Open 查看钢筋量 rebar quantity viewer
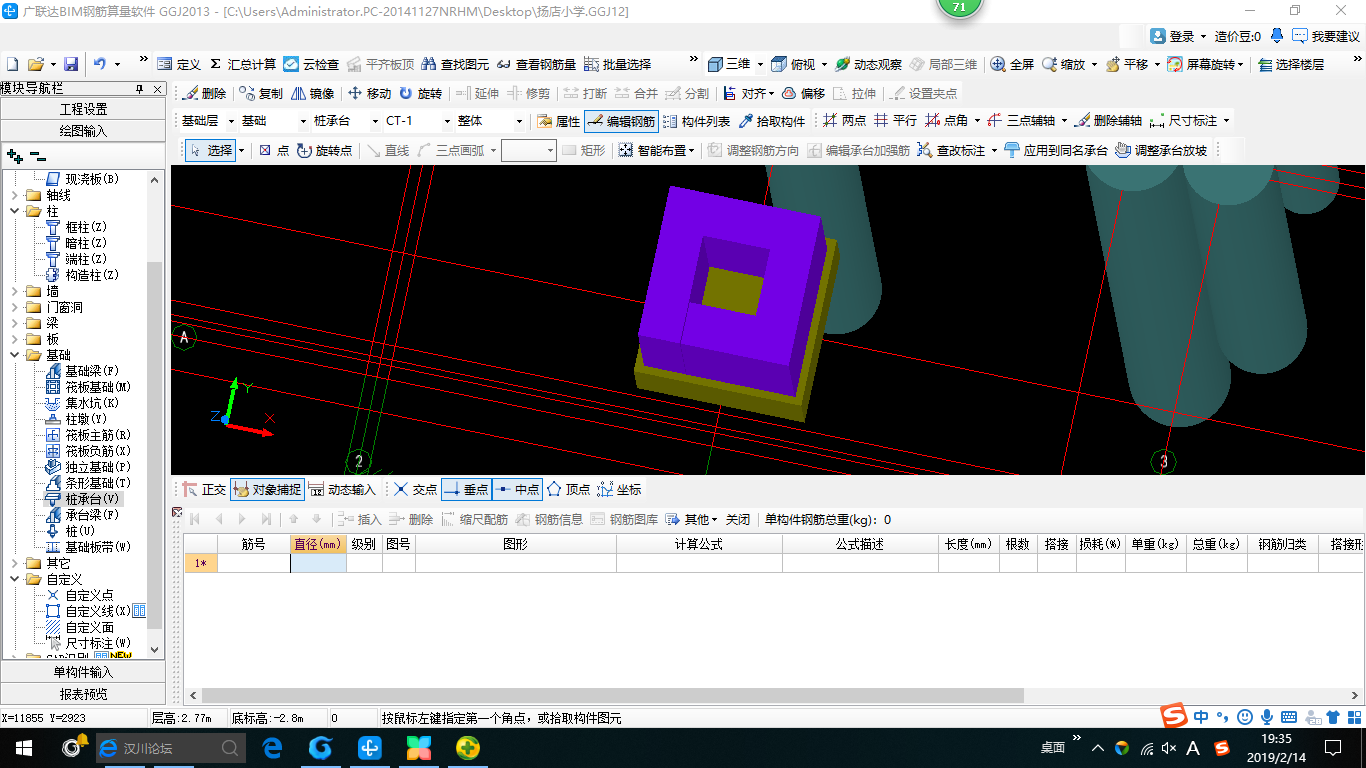Screen dimensions: 1366x768 click(536, 64)
